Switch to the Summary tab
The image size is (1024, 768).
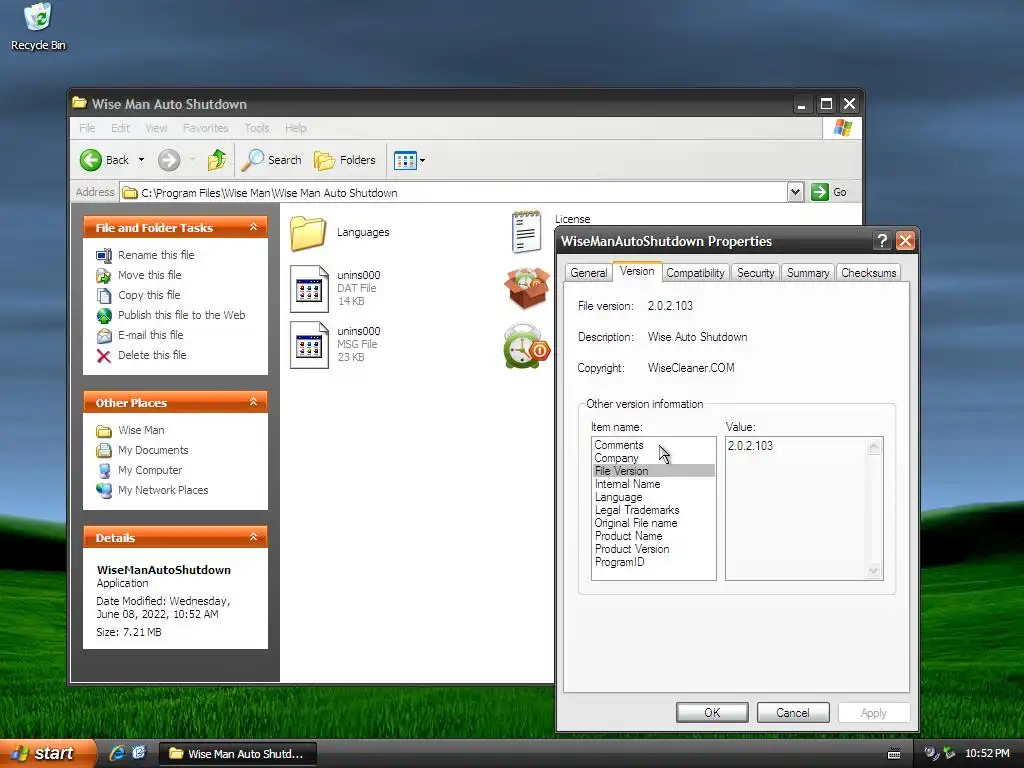tap(808, 273)
